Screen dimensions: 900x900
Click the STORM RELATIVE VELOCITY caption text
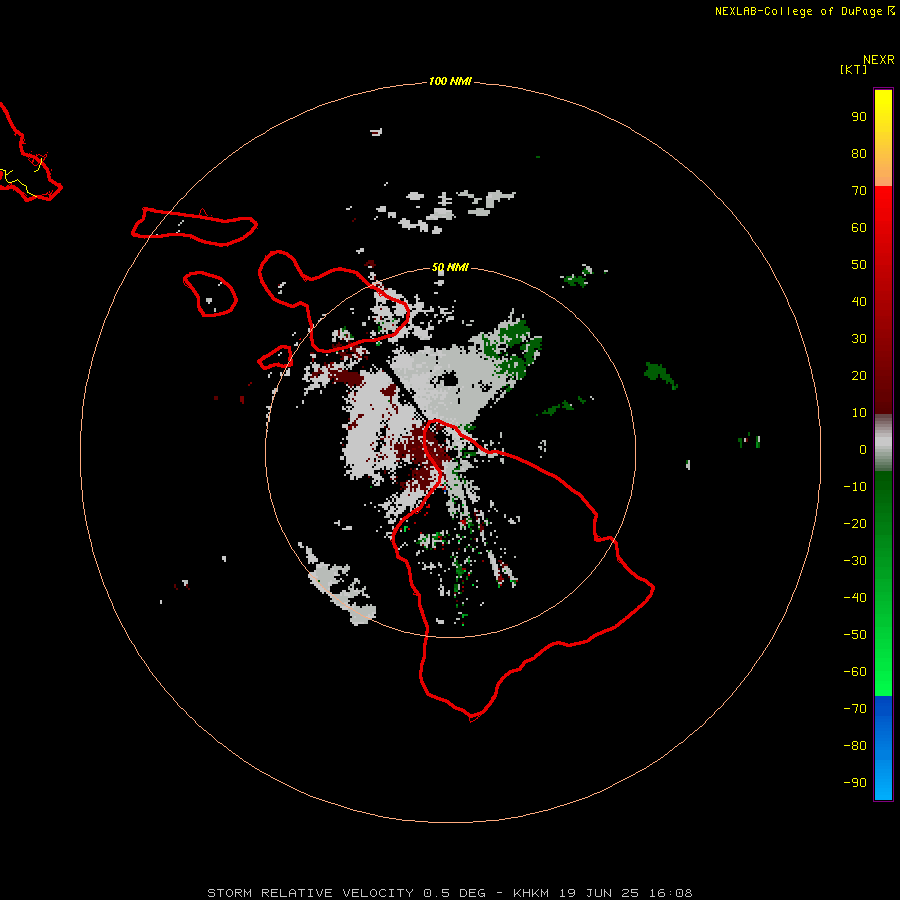click(310, 893)
